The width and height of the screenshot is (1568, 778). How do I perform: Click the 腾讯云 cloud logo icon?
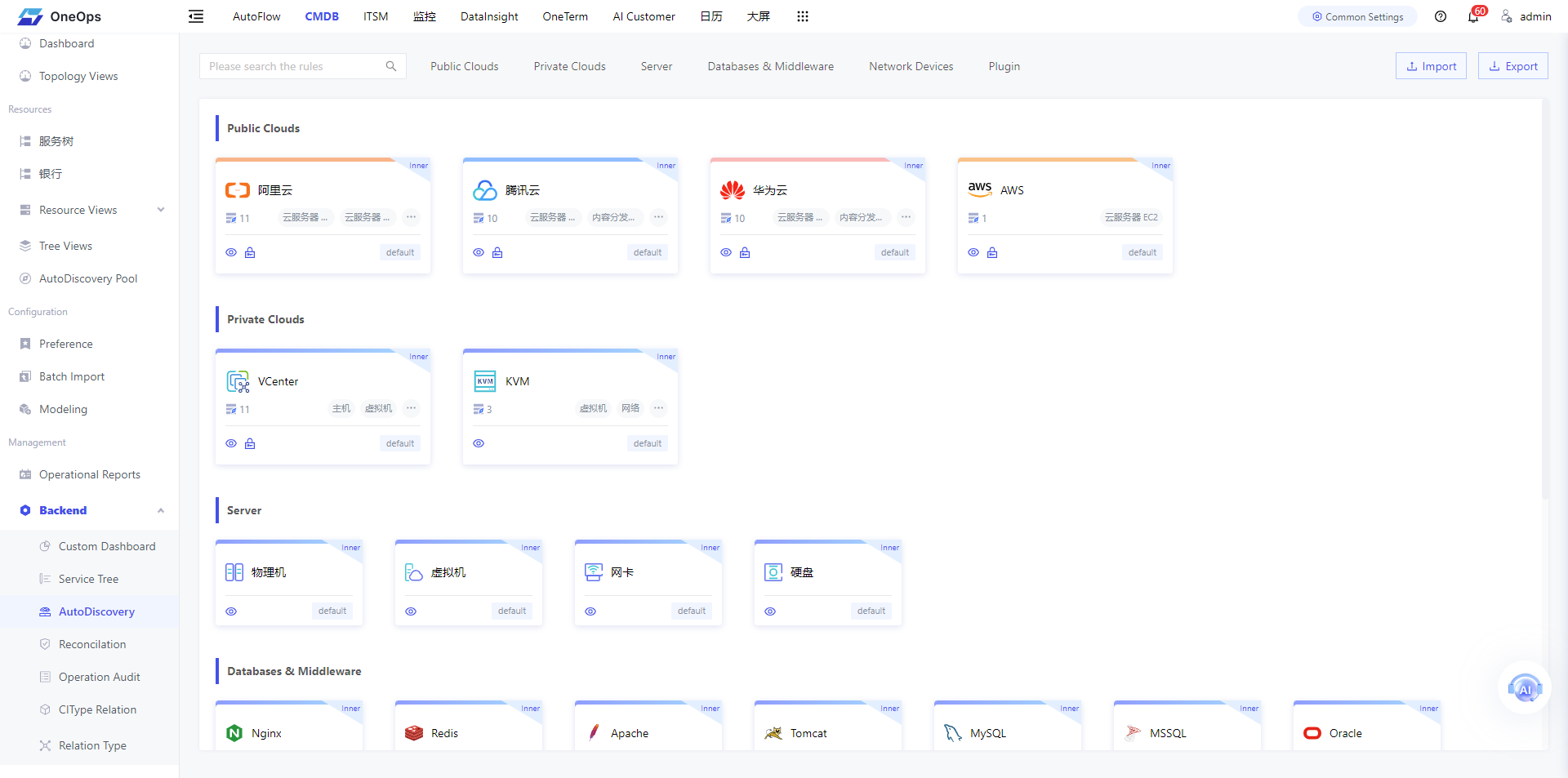click(x=485, y=190)
